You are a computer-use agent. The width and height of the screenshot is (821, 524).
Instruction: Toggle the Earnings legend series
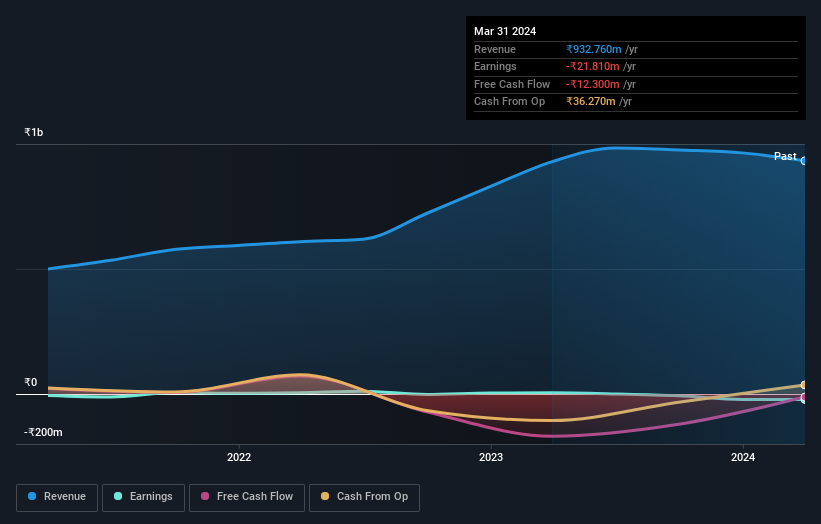[143, 497]
